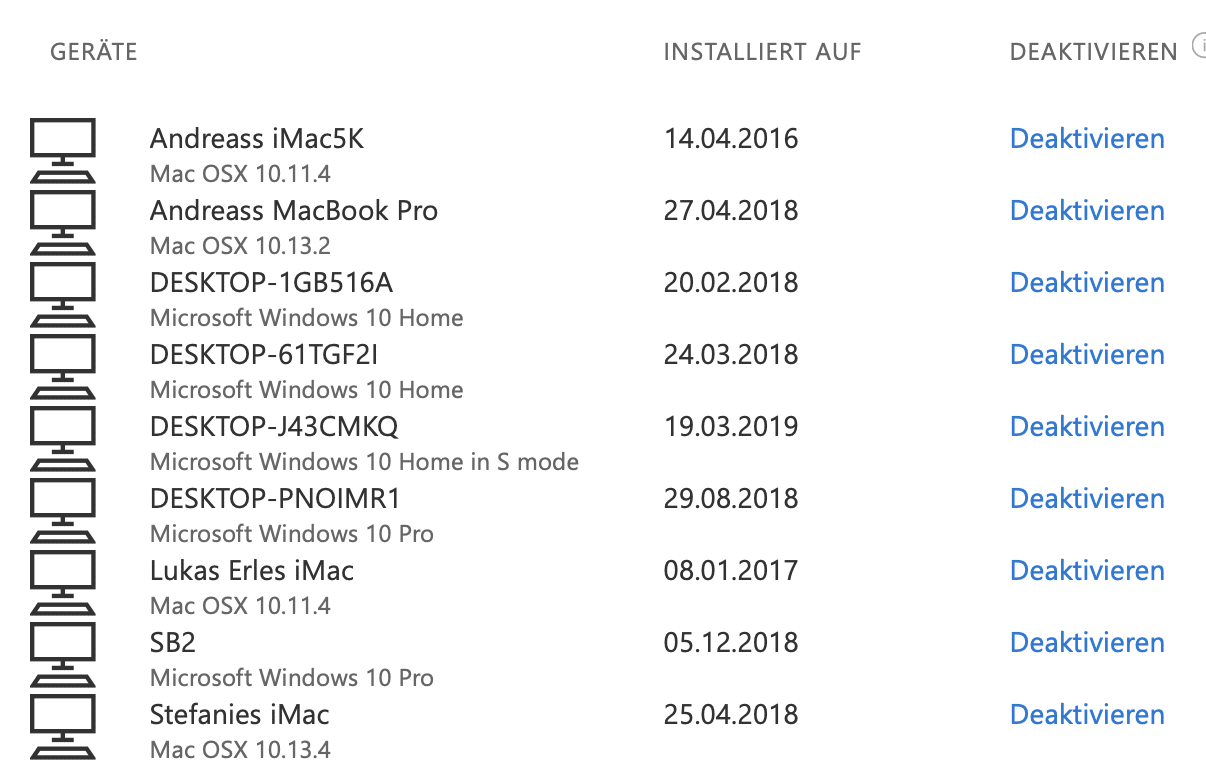
Task: Click the computer icon for DESKTOP-J43CMKQ
Action: [x=63, y=438]
